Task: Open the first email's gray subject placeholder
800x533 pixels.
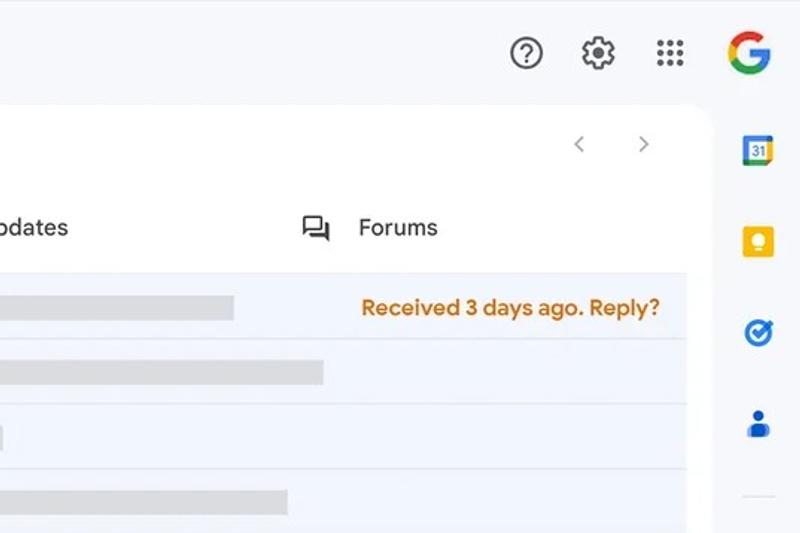Action: point(117,308)
